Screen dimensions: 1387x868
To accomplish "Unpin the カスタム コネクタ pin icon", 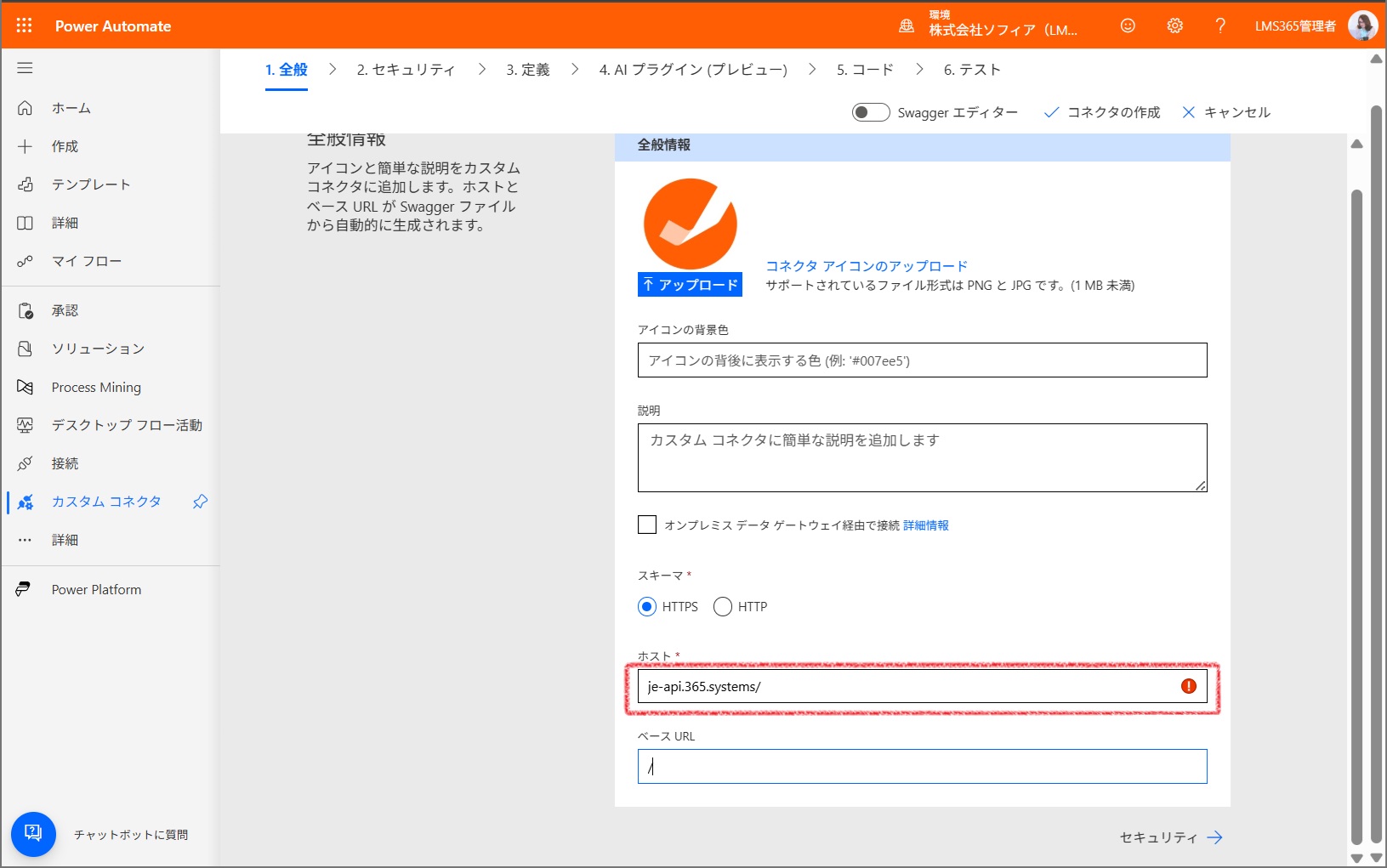I will pos(200,502).
